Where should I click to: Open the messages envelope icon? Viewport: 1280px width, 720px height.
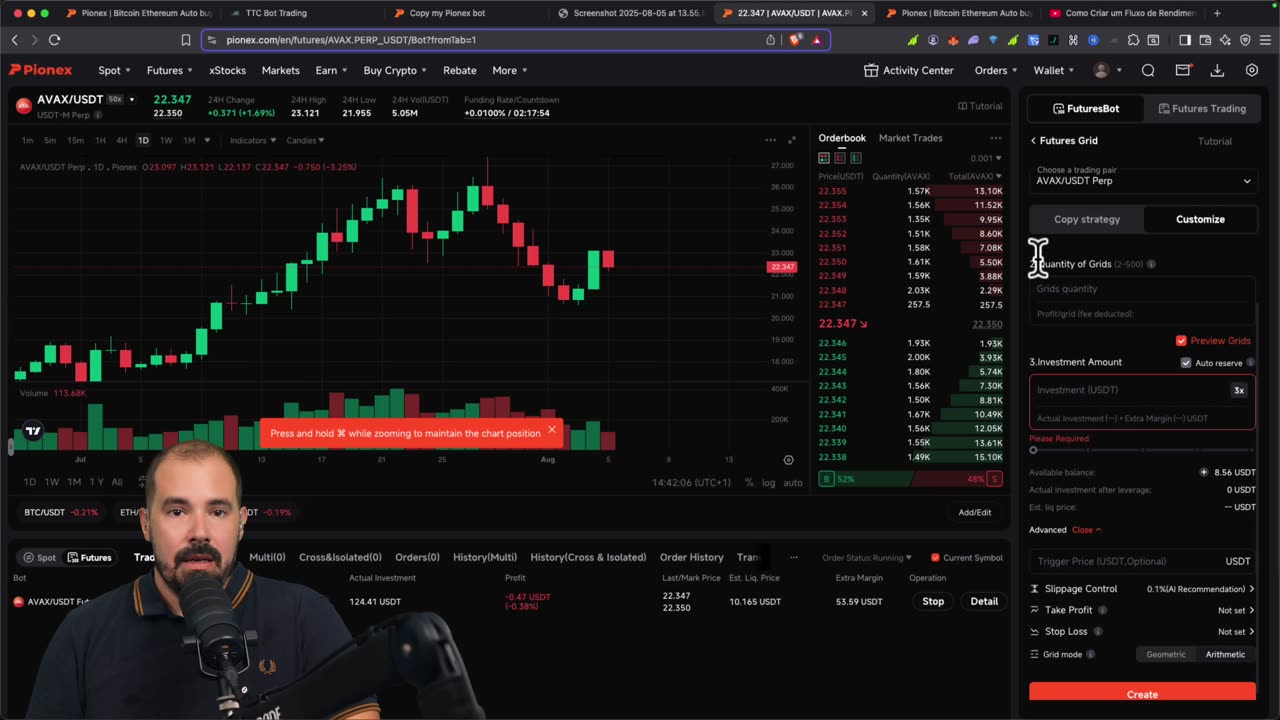point(1183,70)
